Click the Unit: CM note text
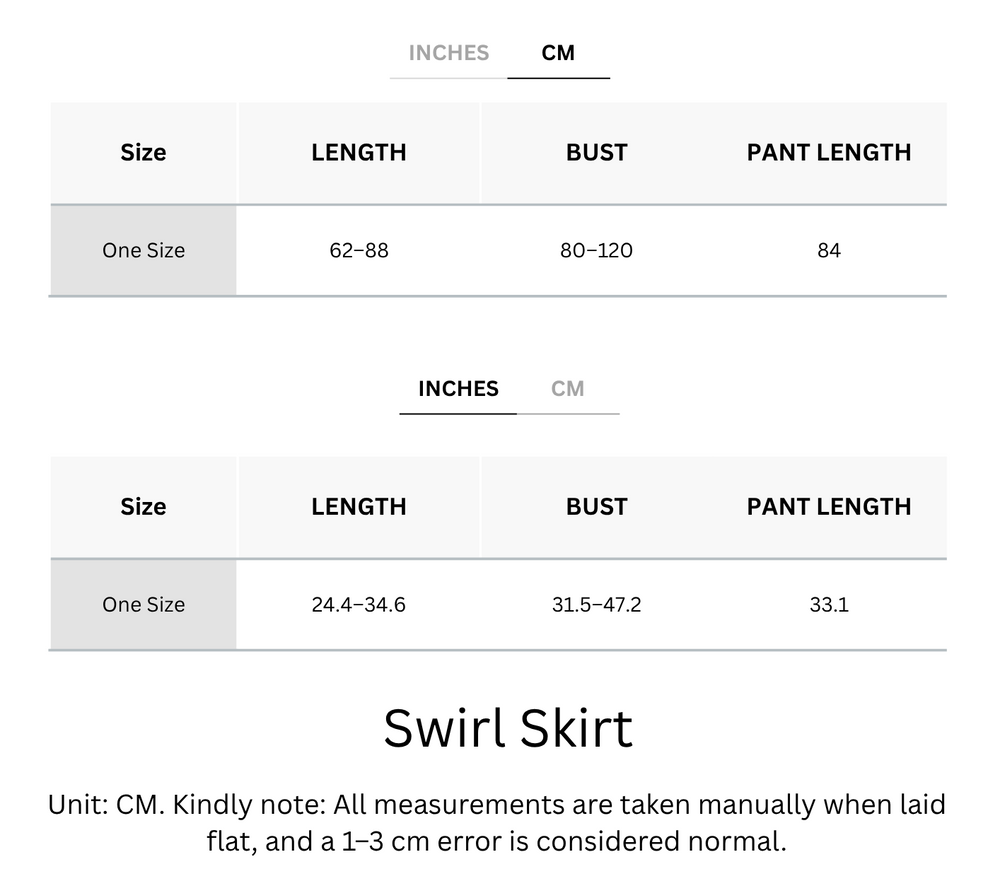This screenshot has width=1000, height=881. pos(500,822)
